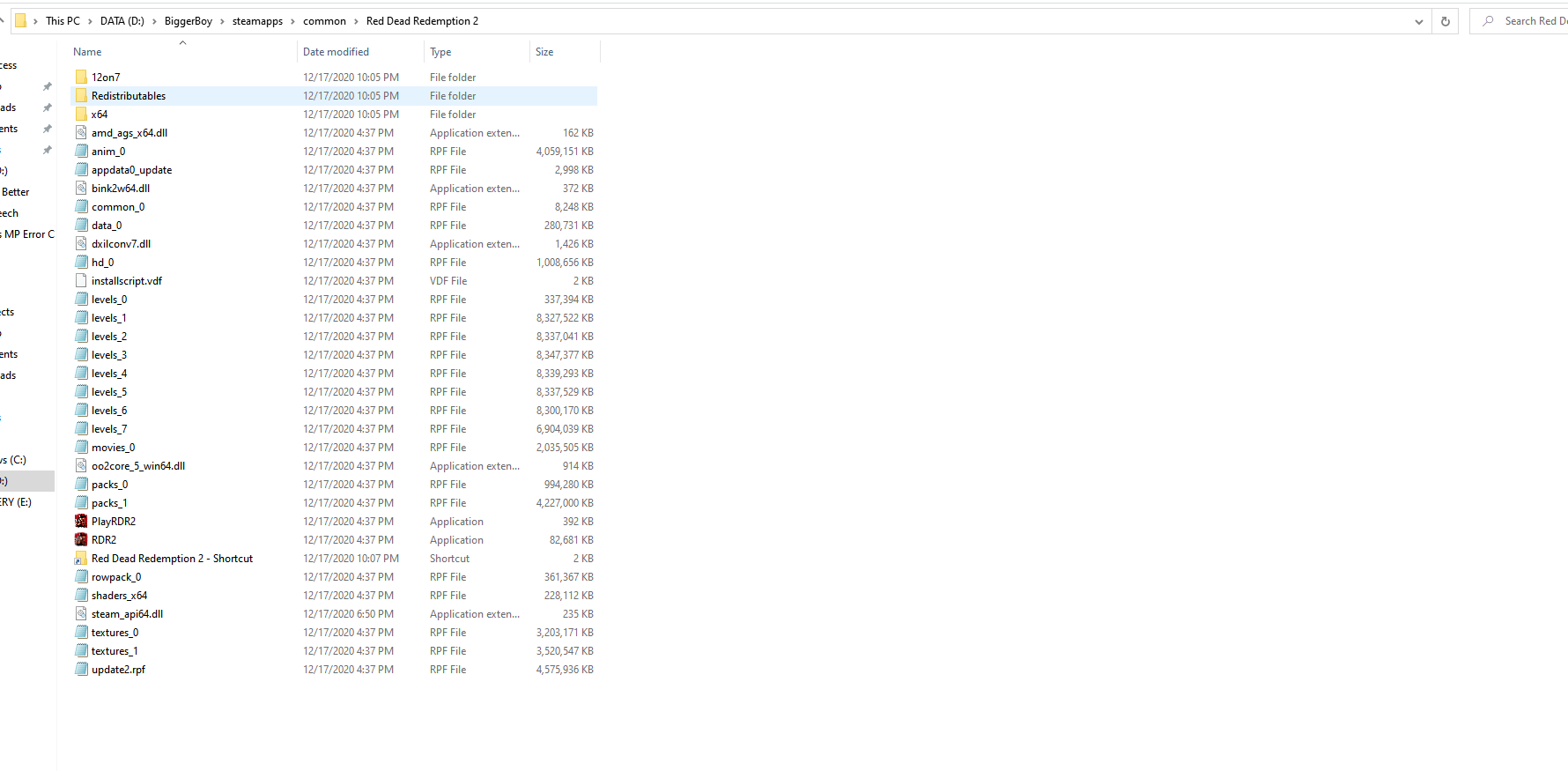The width and height of the screenshot is (1568, 771).
Task: Select the appdata0_update file name
Action: click(x=131, y=170)
